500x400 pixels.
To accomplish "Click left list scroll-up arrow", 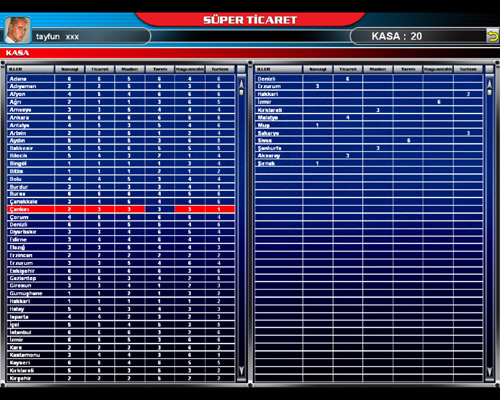I will (x=241, y=83).
